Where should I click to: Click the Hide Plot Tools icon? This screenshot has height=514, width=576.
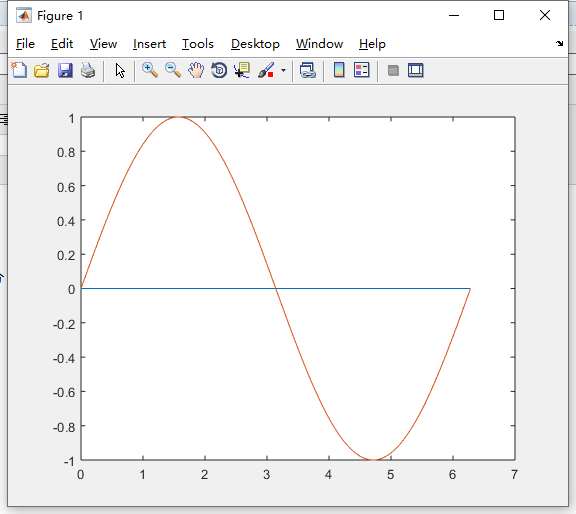393,70
